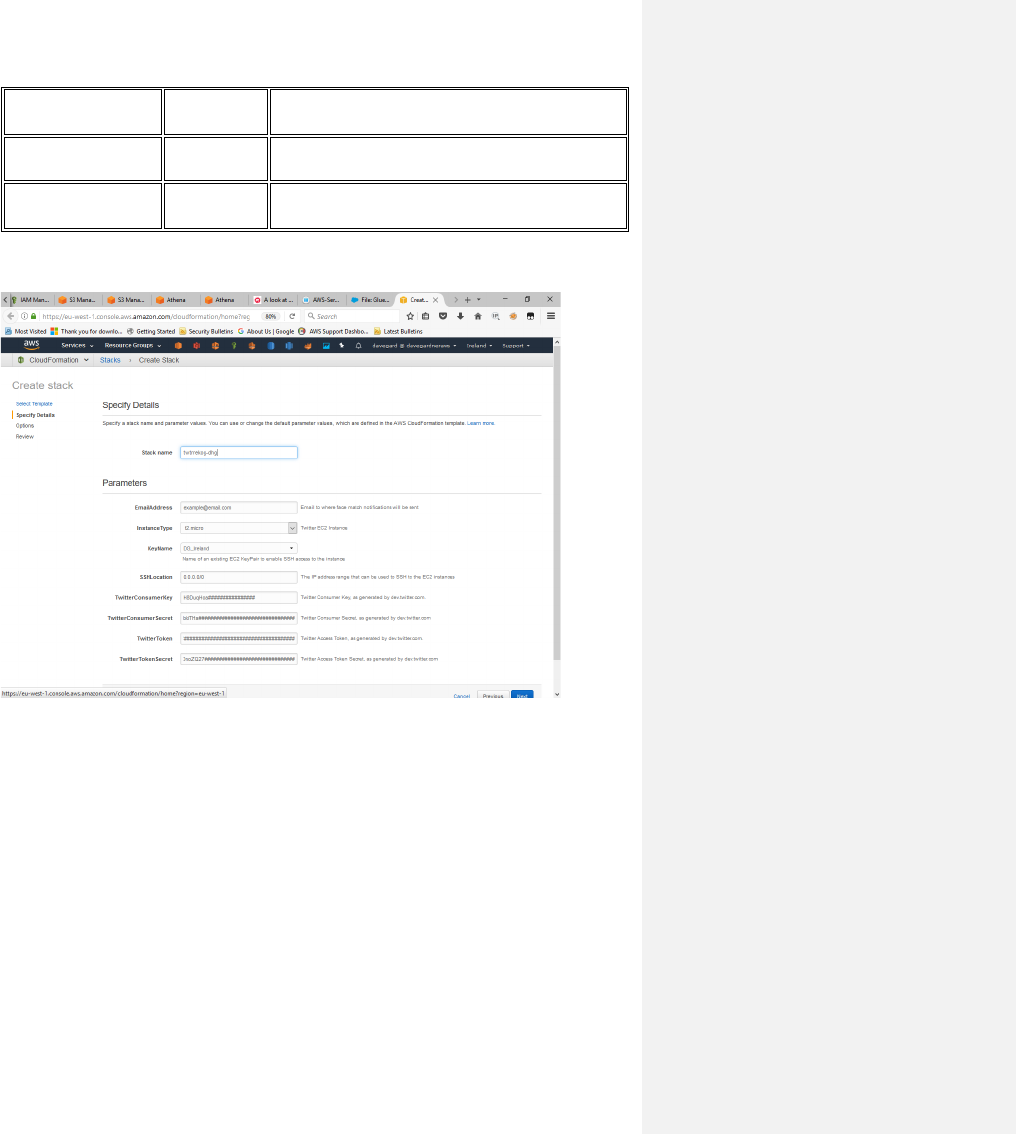The width and height of the screenshot is (1016, 1134).
Task: Open the Getting Started bookmark
Action: point(151,331)
